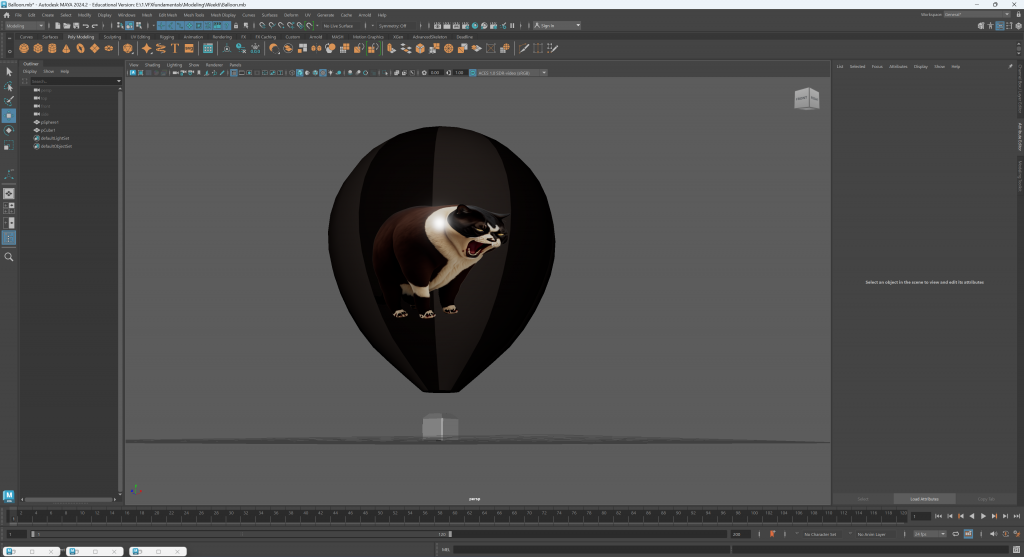The height and width of the screenshot is (557, 1024).
Task: Open the Modeling menu set dropdown
Action: pyautogui.click(x=24, y=25)
